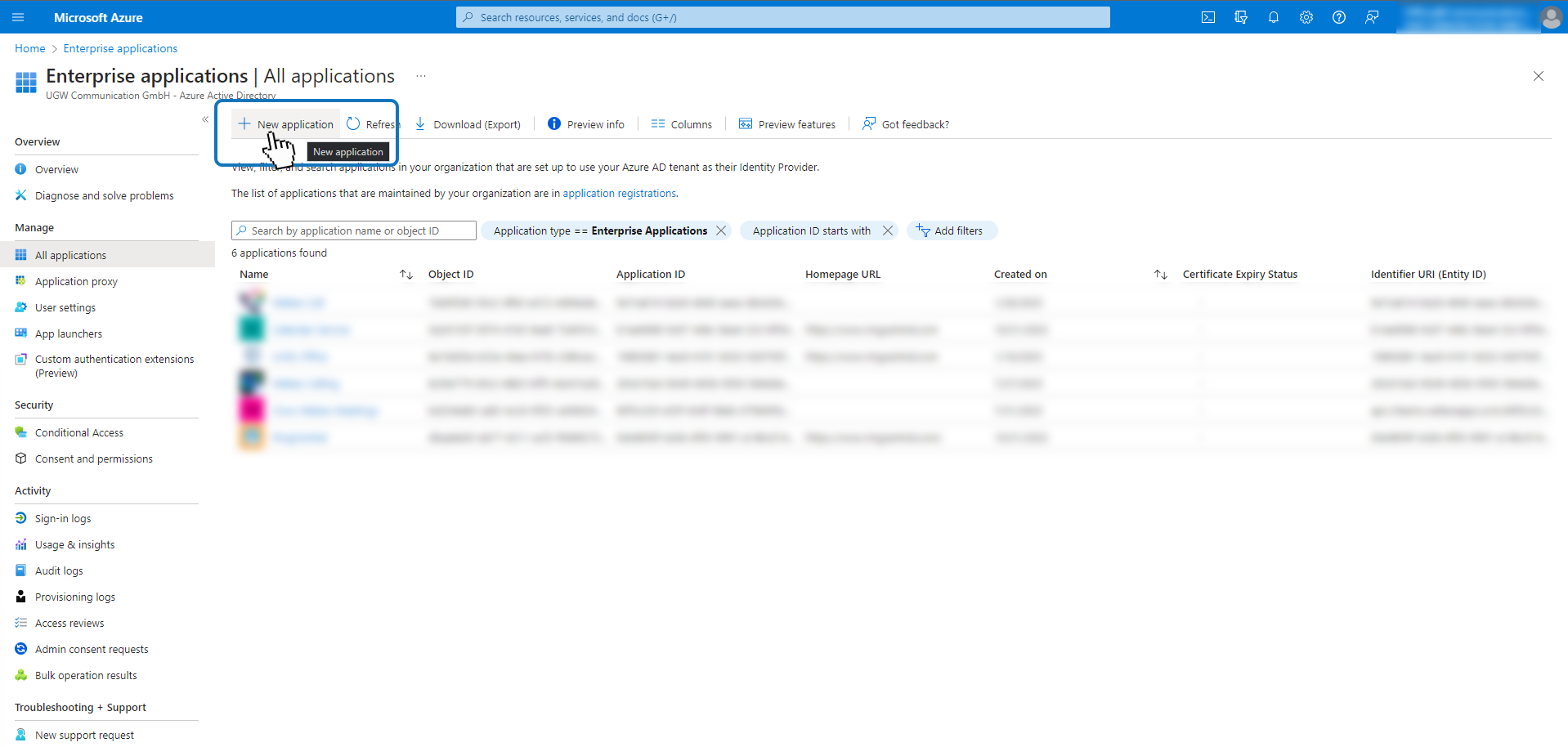Open Preview features
1568x747 pixels.
click(x=787, y=124)
